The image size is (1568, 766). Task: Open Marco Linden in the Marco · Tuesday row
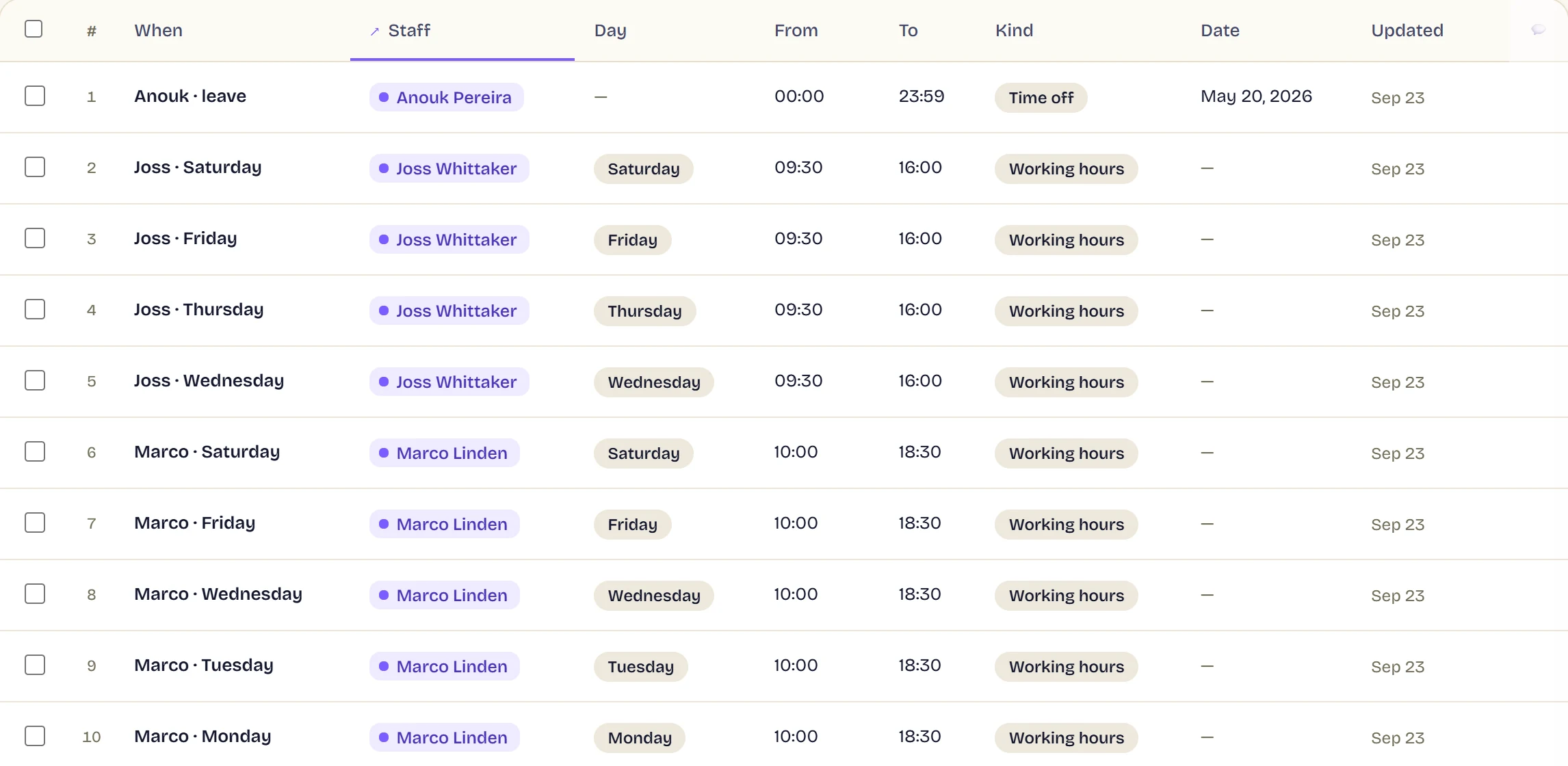[445, 666]
